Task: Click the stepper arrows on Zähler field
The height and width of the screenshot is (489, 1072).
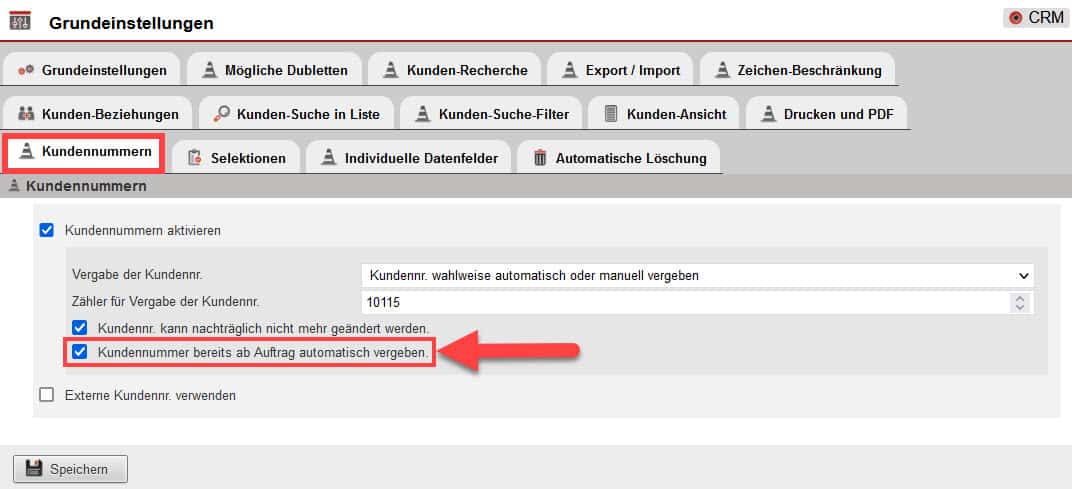Action: (x=1019, y=302)
